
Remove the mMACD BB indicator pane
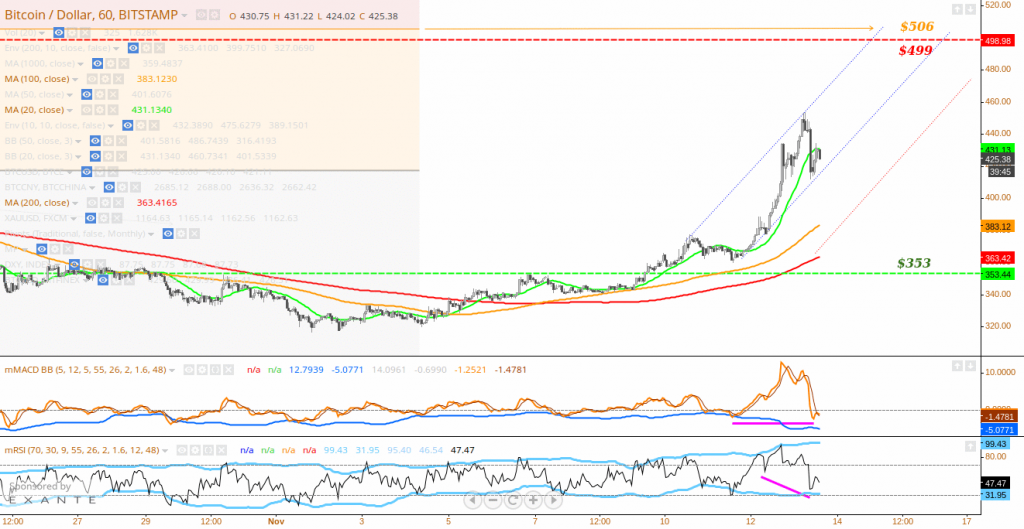[x=228, y=370]
